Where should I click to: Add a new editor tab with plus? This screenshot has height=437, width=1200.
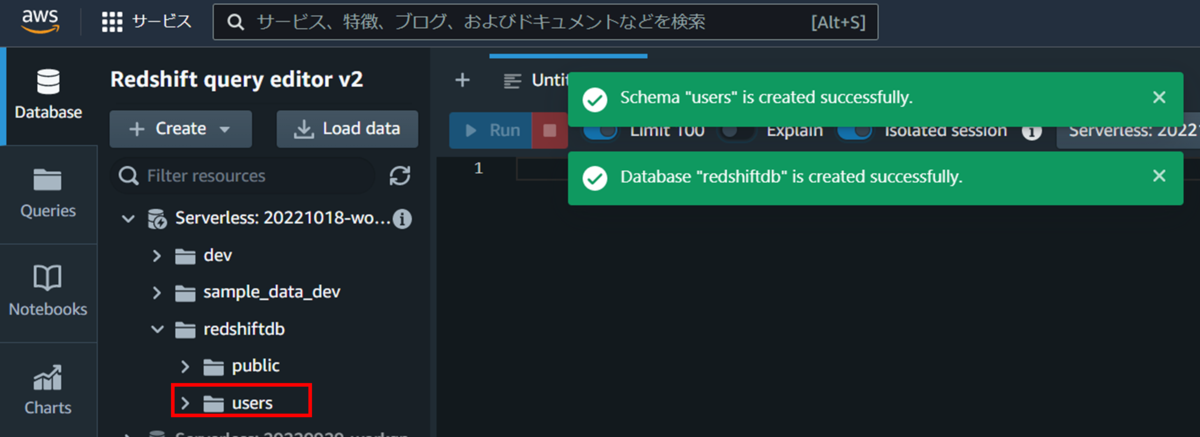coord(462,80)
